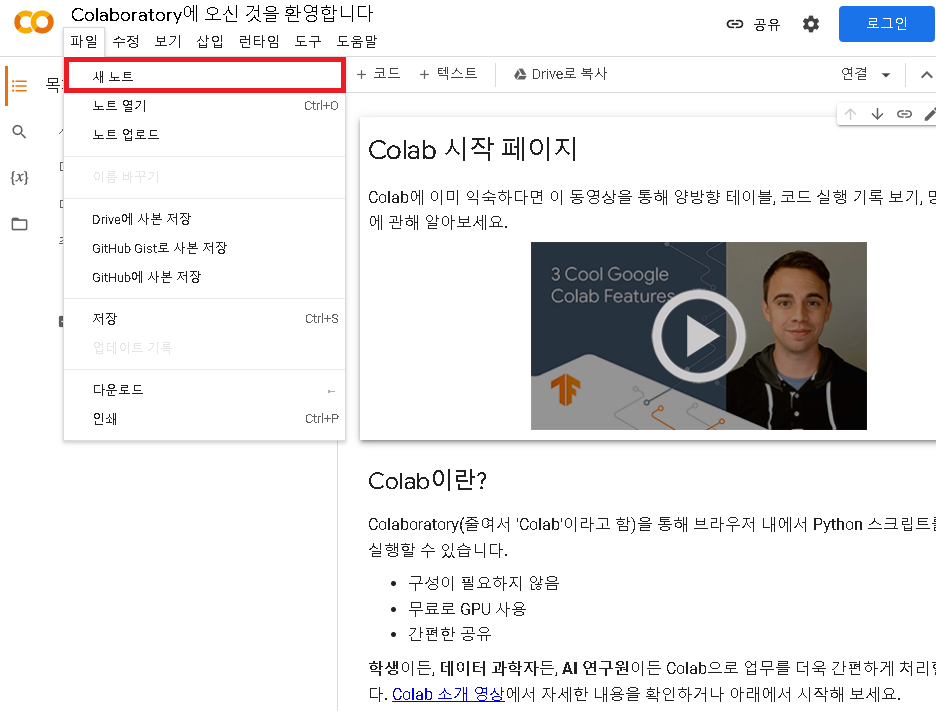Image resolution: width=936 pixels, height=711 pixels.
Task: Copy the cell link using the chain icon
Action: [x=905, y=114]
